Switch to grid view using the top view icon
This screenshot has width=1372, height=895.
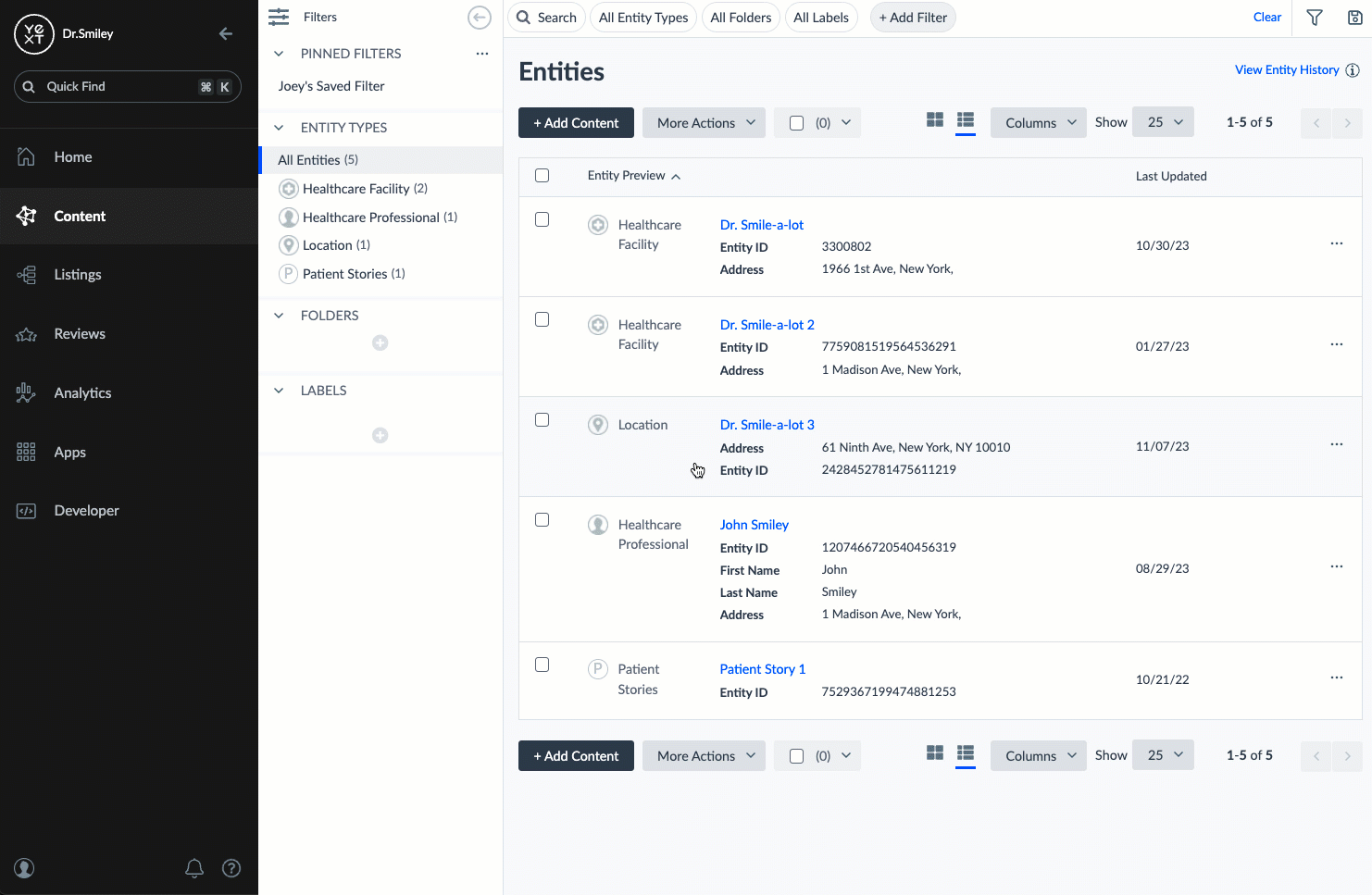pos(935,120)
